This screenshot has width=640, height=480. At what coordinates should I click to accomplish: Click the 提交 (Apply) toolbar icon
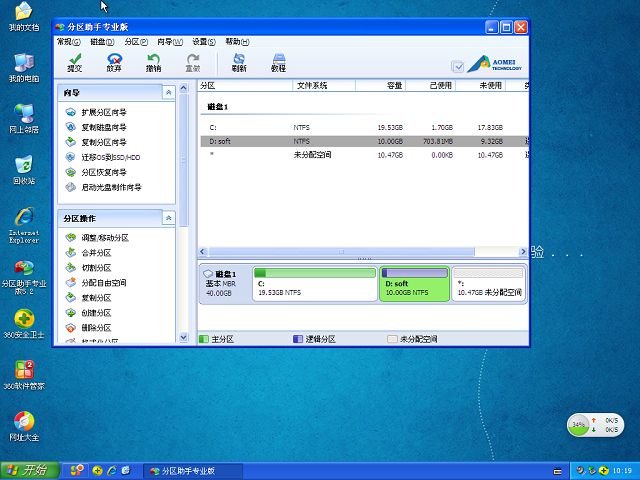[x=75, y=63]
